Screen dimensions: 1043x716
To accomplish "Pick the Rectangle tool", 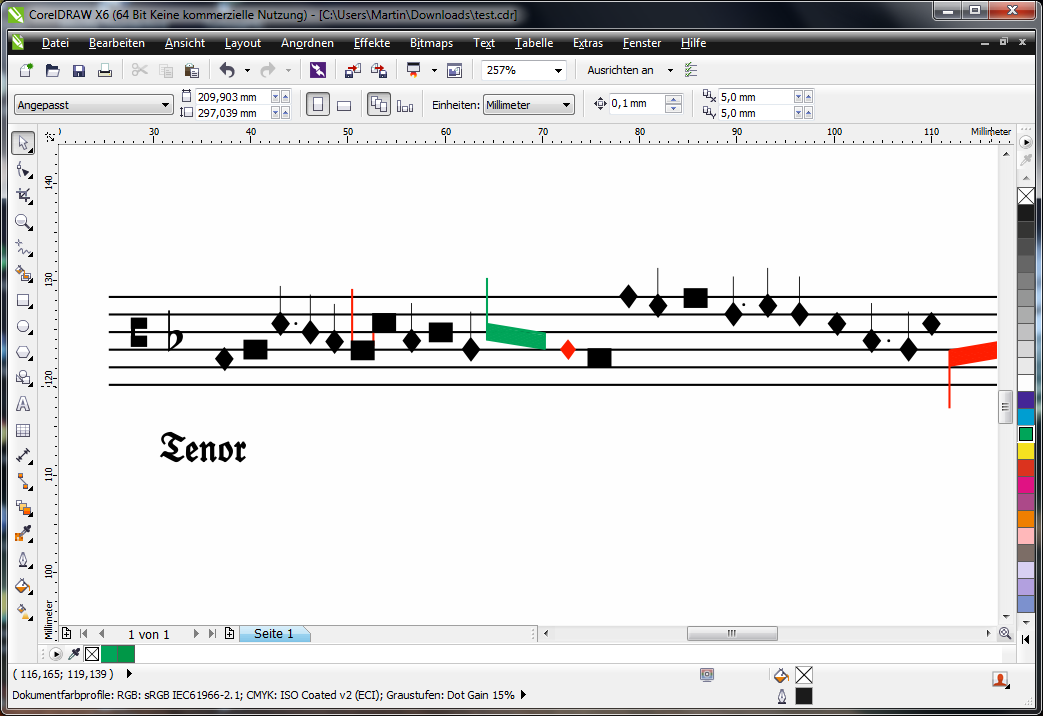I will 23,300.
